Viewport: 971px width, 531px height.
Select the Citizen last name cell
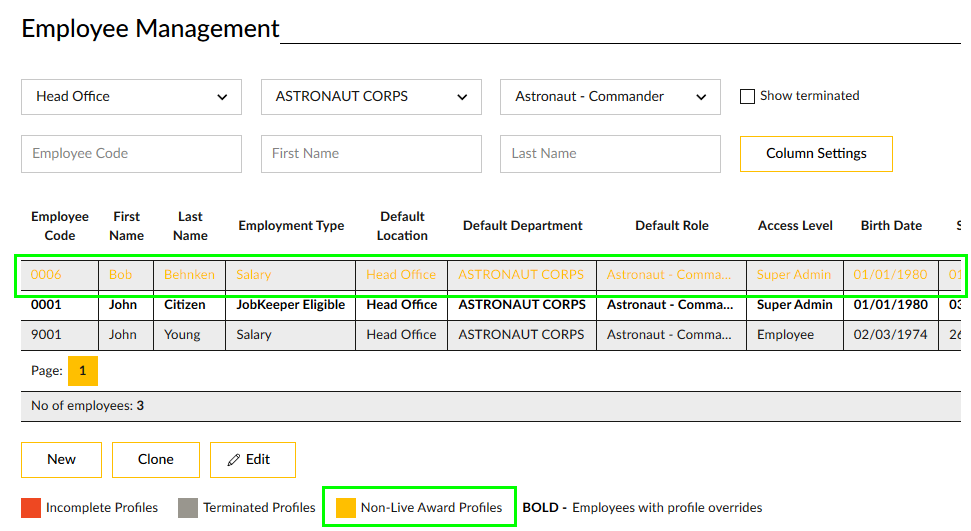[x=189, y=305]
